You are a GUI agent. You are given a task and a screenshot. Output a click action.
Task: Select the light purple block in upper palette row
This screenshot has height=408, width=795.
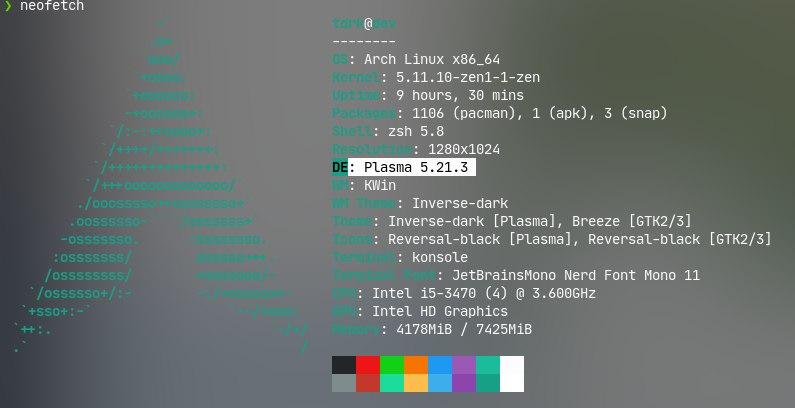[x=464, y=365]
